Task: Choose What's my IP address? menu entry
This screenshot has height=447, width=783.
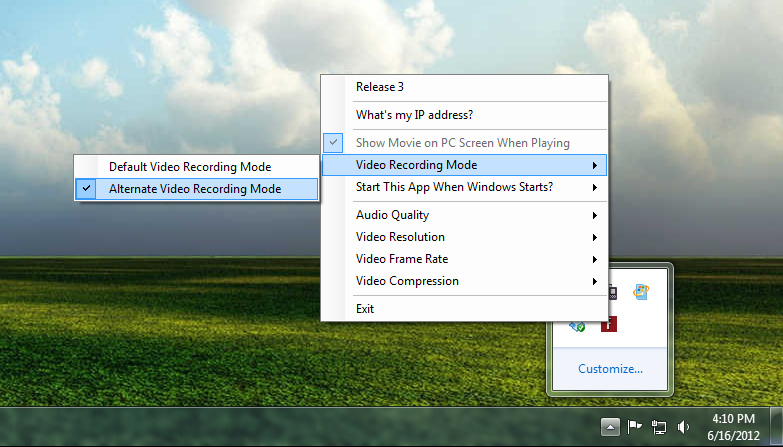Action: click(x=414, y=115)
